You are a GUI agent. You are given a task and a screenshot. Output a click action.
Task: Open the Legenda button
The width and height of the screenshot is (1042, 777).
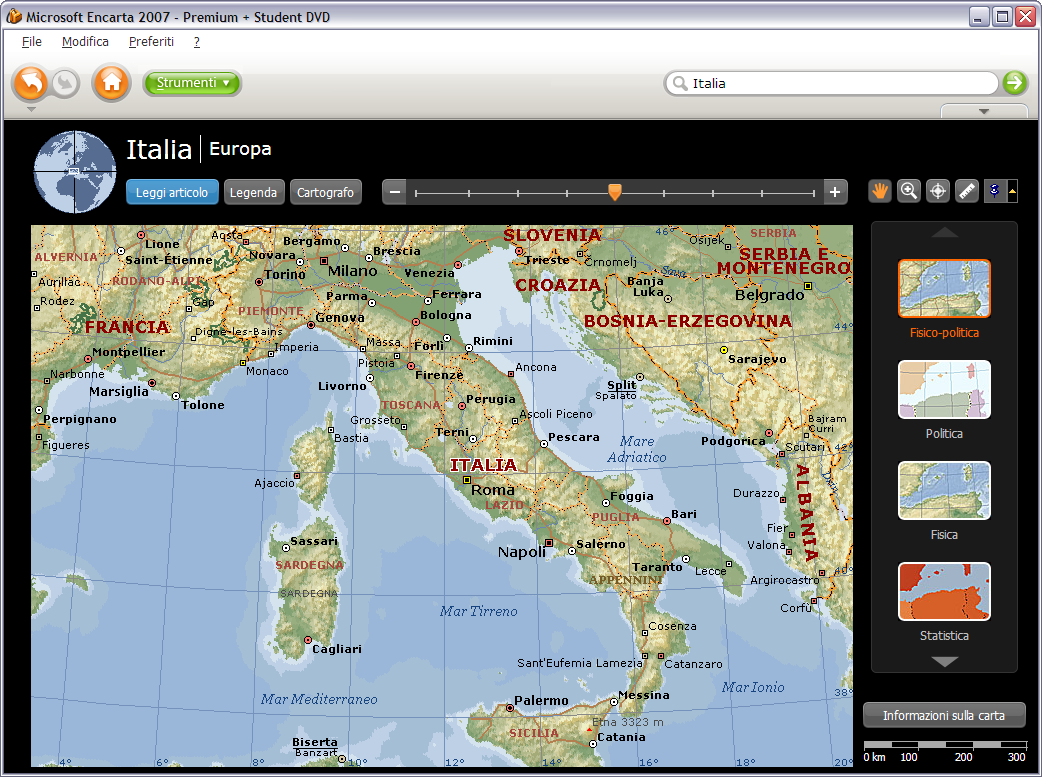click(253, 192)
